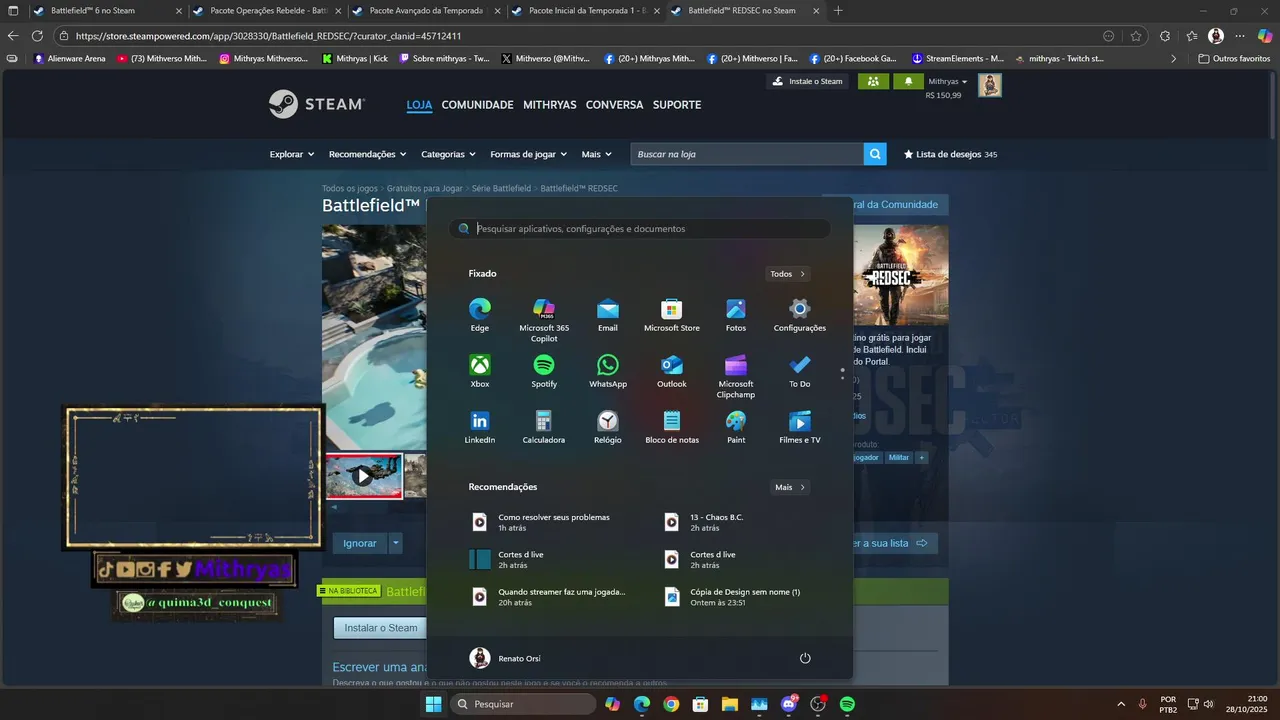Open the LOJA menu in Steam header
This screenshot has height=720, width=1280.
419,105
